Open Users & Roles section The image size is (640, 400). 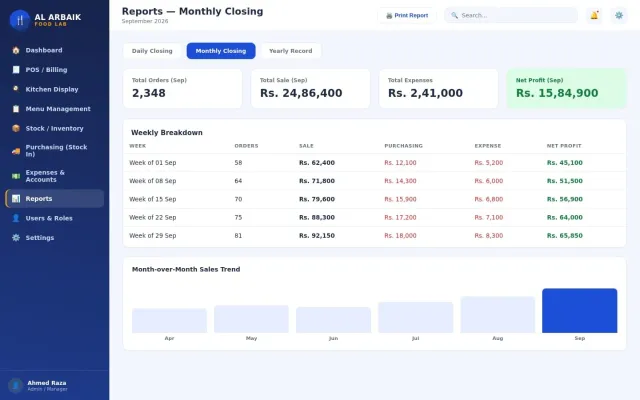55,218
